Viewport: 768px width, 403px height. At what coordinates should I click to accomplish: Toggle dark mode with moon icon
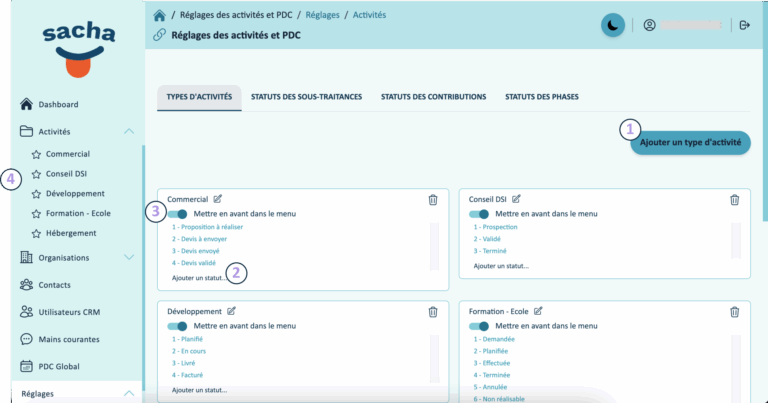(613, 25)
